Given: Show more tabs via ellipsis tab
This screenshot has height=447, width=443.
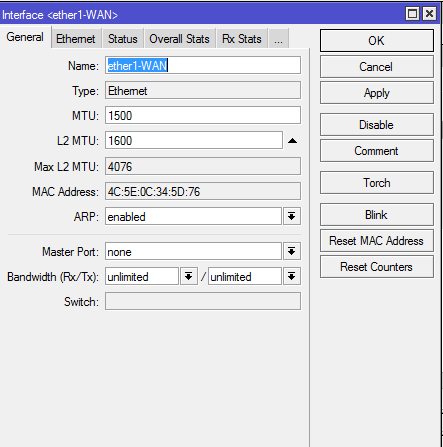Looking at the screenshot, I should 278,39.
